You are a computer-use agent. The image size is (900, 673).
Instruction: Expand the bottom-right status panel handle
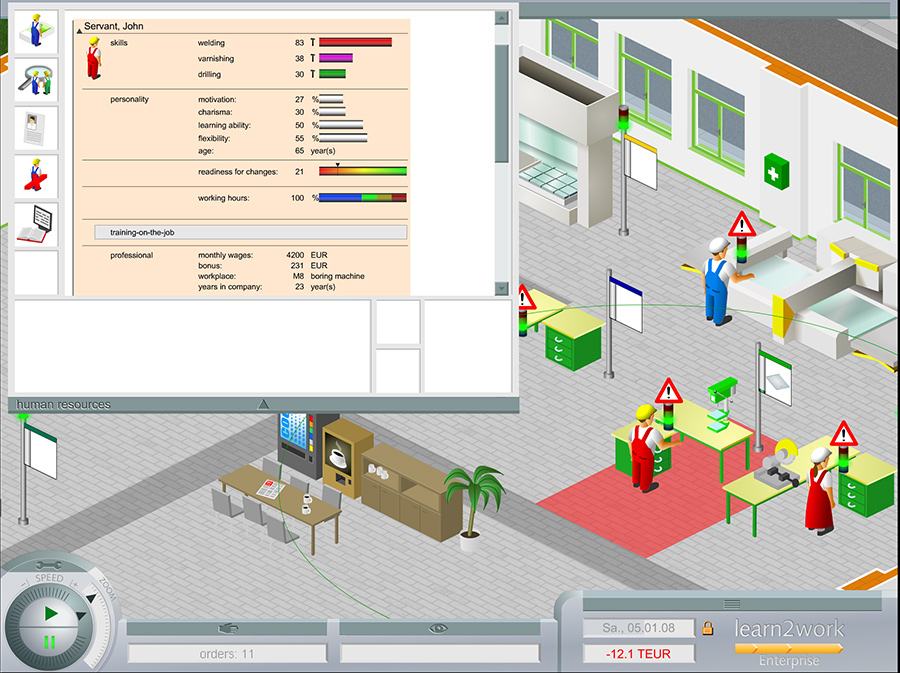(x=732, y=603)
